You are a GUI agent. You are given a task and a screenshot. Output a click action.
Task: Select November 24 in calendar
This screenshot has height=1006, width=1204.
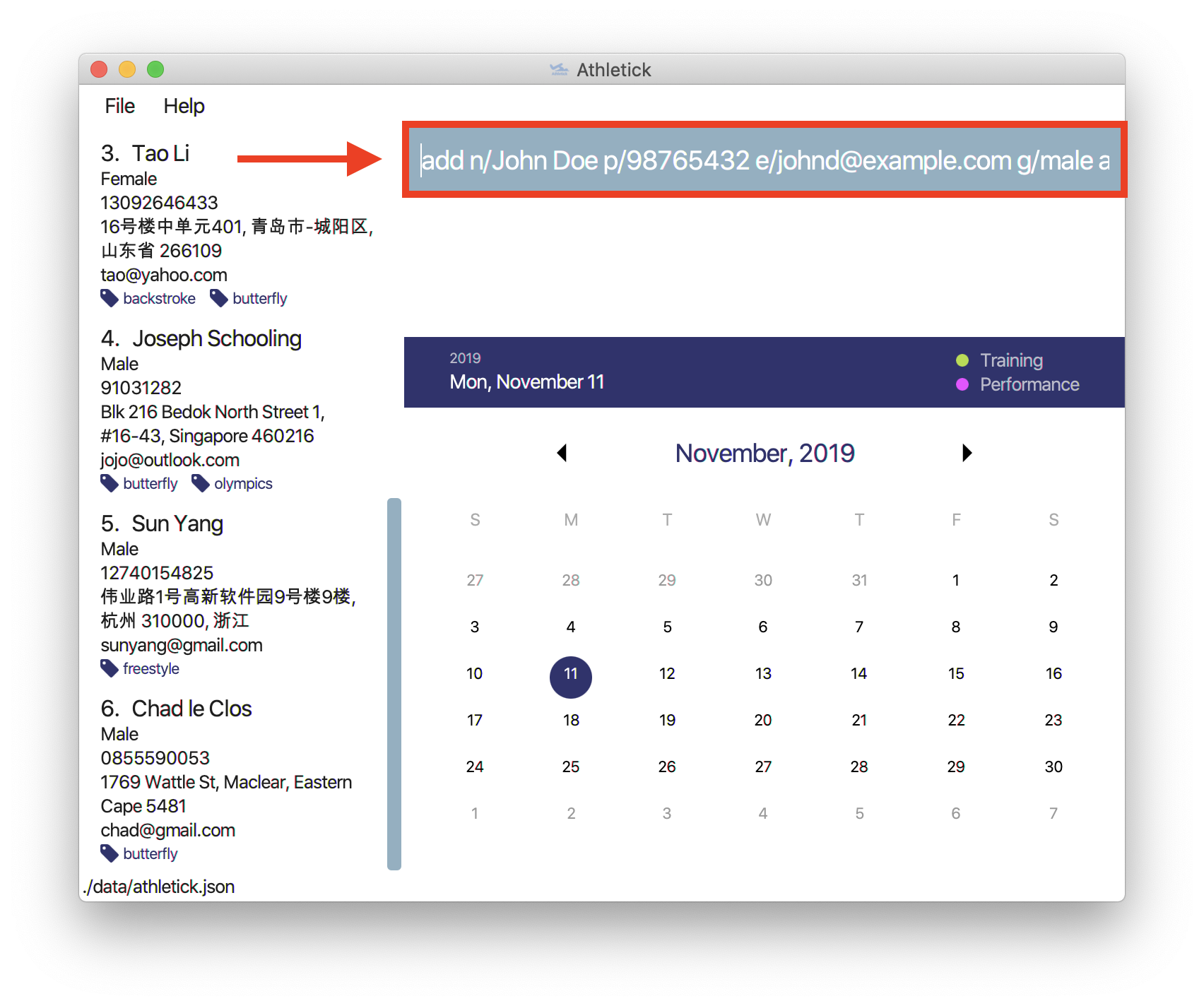pos(475,767)
